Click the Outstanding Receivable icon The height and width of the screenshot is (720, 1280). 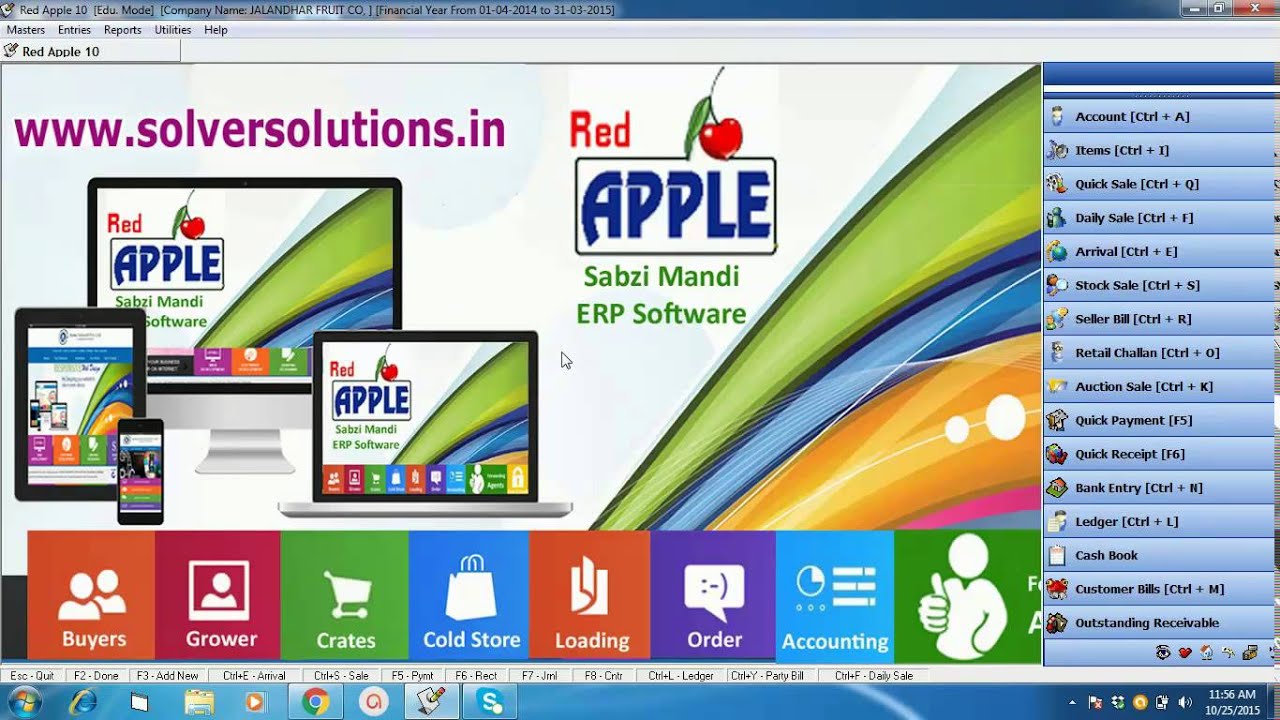pos(1057,623)
